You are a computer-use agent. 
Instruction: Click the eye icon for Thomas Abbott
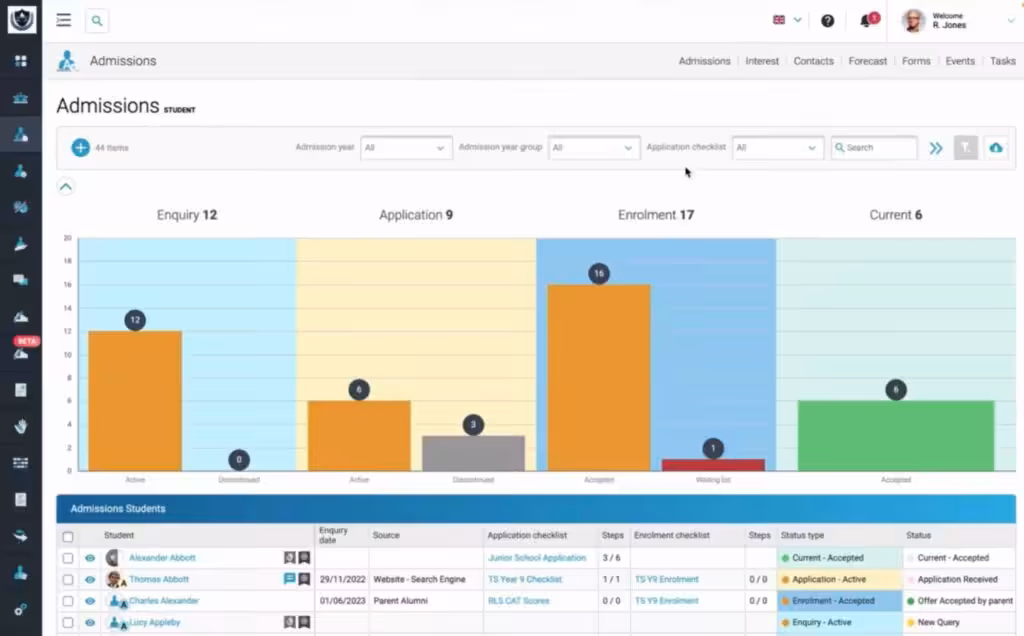[90, 580]
